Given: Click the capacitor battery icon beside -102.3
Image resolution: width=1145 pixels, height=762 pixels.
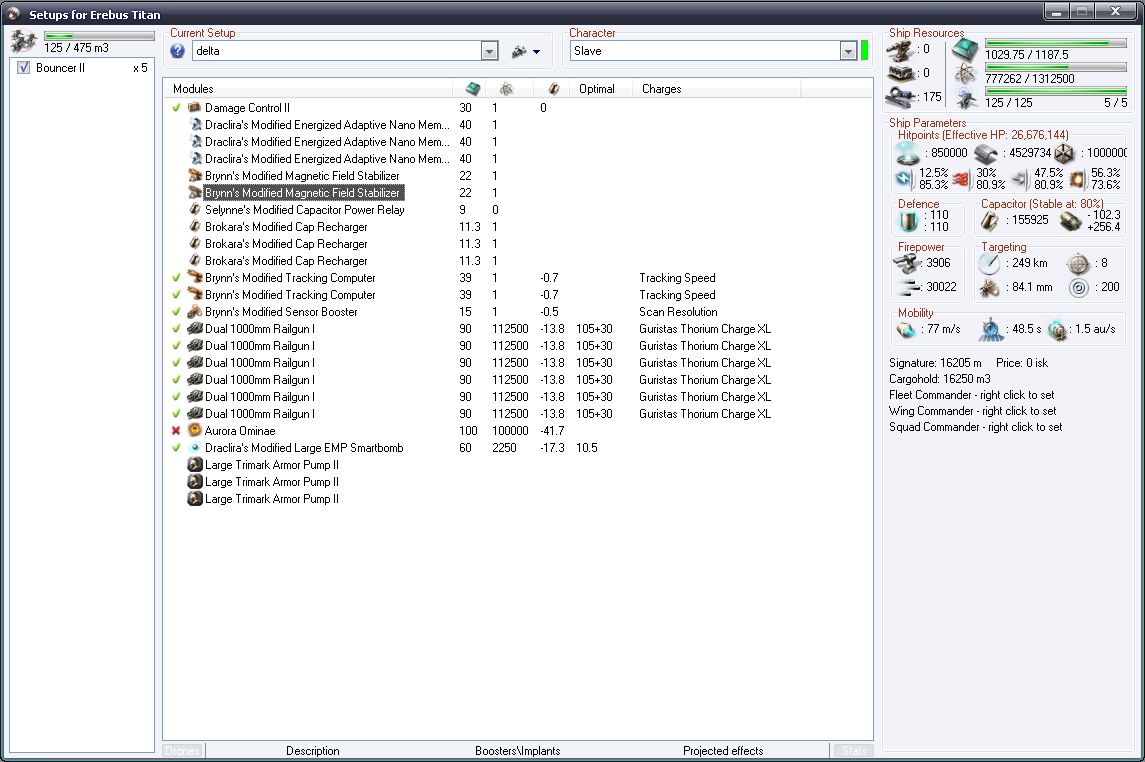Looking at the screenshot, I should [x=1071, y=221].
